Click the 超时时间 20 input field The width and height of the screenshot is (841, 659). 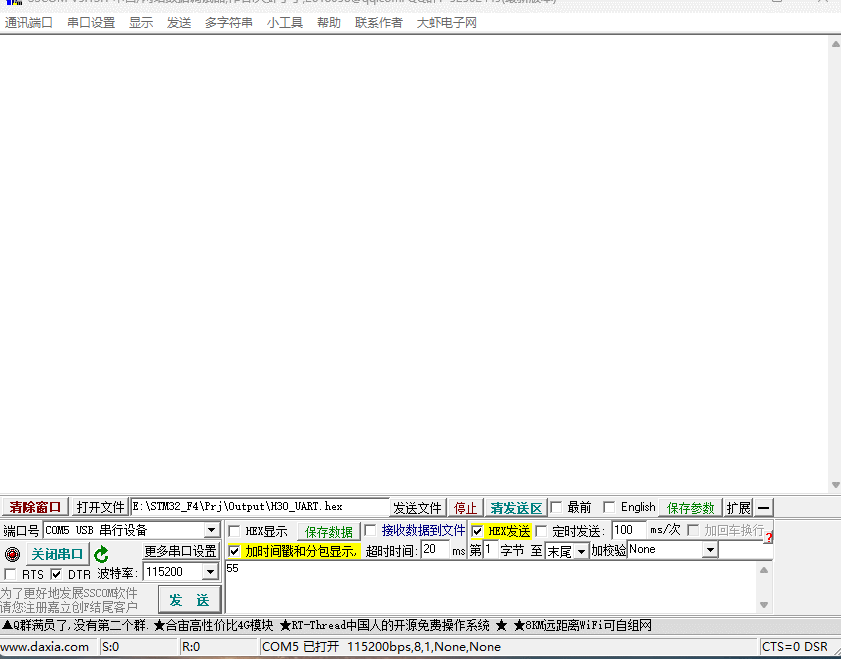coord(435,550)
